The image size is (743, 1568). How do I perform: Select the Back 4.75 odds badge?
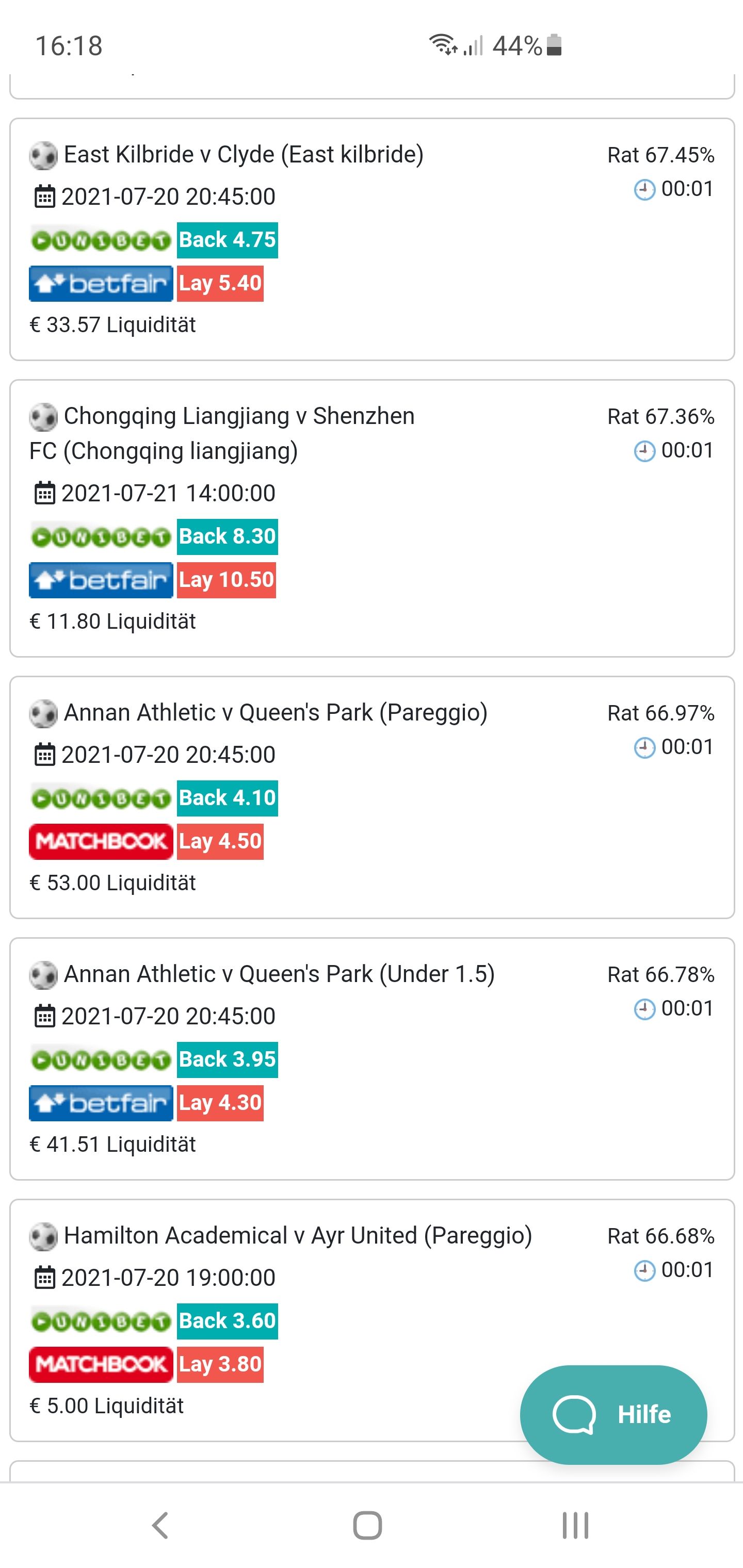click(x=228, y=240)
